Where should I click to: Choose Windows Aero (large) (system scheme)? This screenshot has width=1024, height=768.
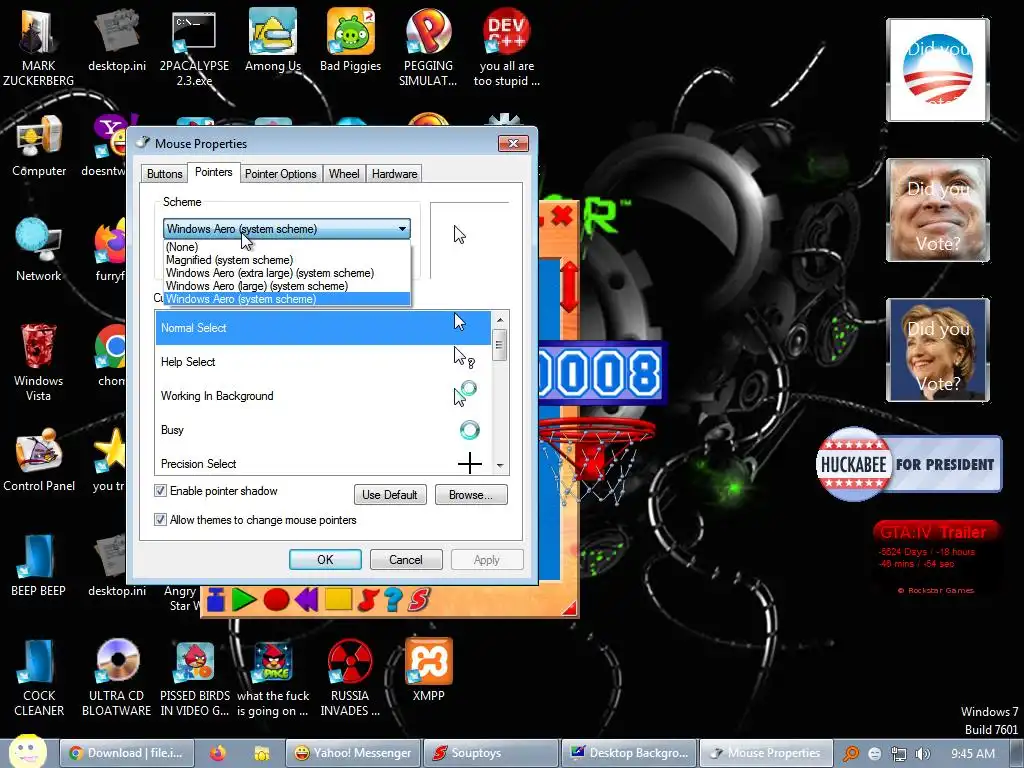click(287, 286)
